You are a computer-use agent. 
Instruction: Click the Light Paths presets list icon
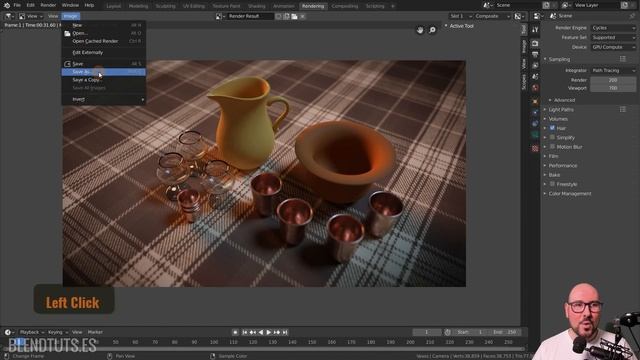tap(623, 109)
